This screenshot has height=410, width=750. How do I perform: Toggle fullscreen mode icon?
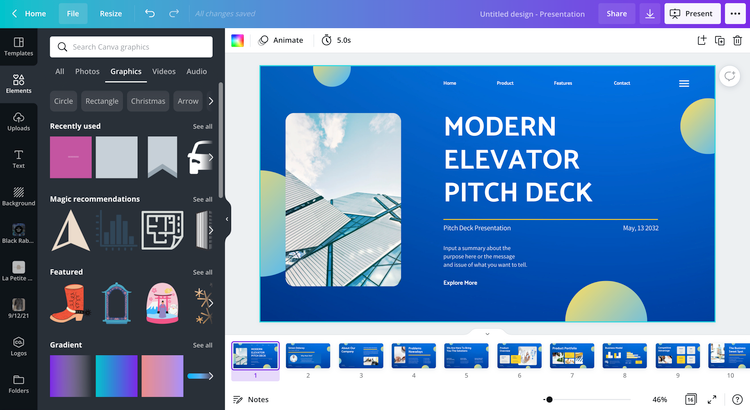pos(712,399)
